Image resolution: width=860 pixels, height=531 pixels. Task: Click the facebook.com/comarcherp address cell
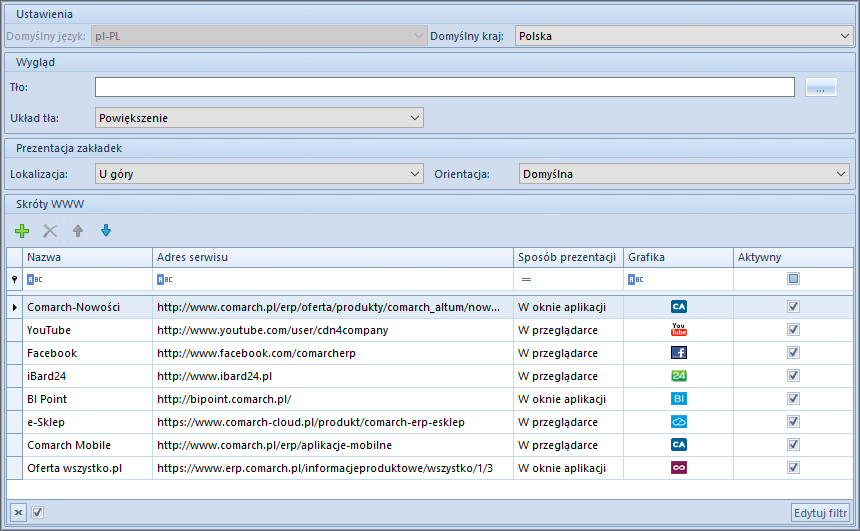tap(333, 353)
